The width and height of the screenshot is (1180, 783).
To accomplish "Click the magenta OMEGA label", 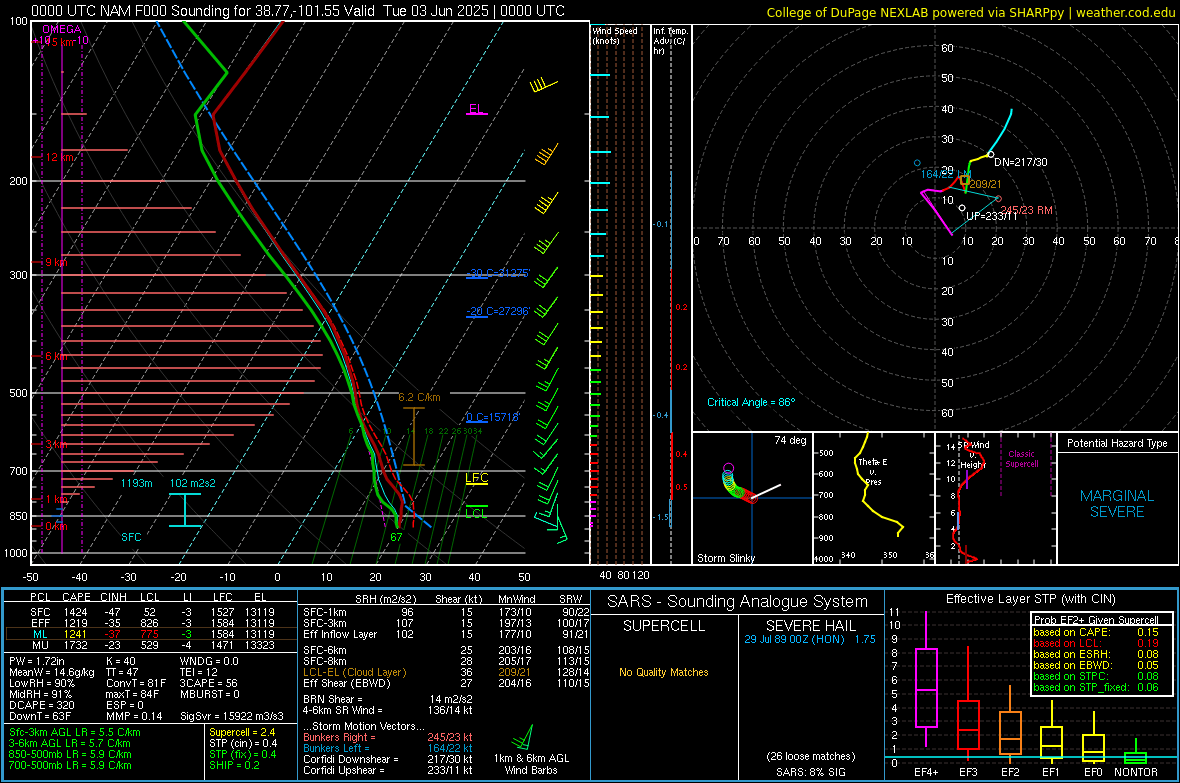I will 62,29.
